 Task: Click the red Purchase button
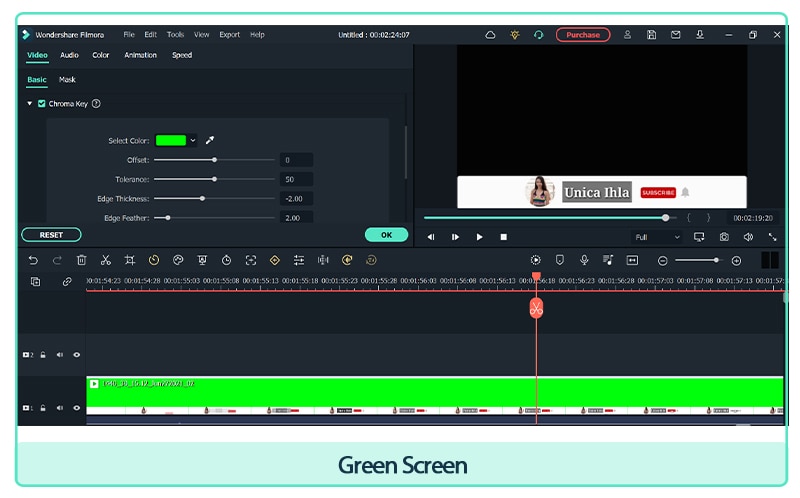click(583, 35)
